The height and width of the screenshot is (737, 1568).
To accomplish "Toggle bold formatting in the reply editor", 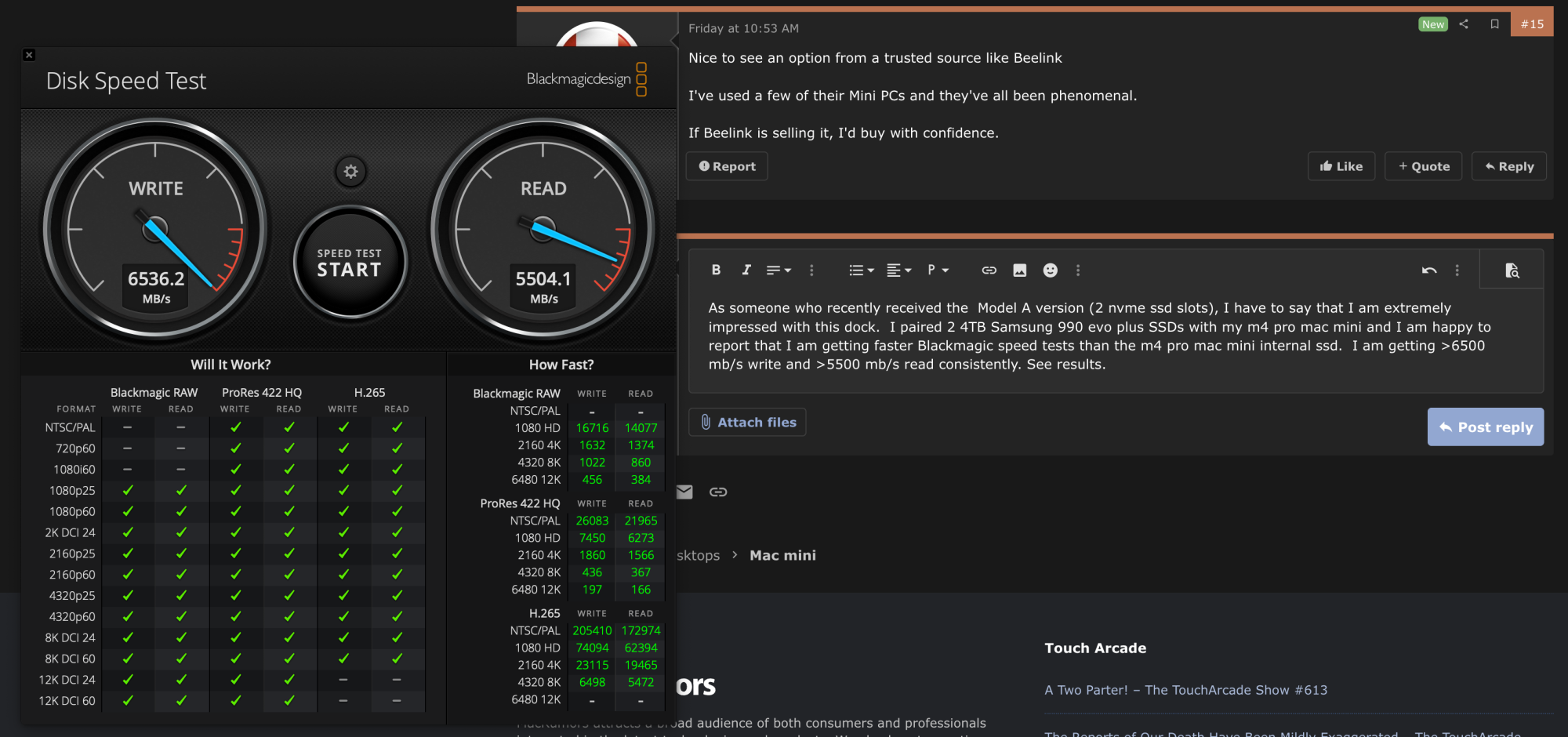I will pos(716,270).
